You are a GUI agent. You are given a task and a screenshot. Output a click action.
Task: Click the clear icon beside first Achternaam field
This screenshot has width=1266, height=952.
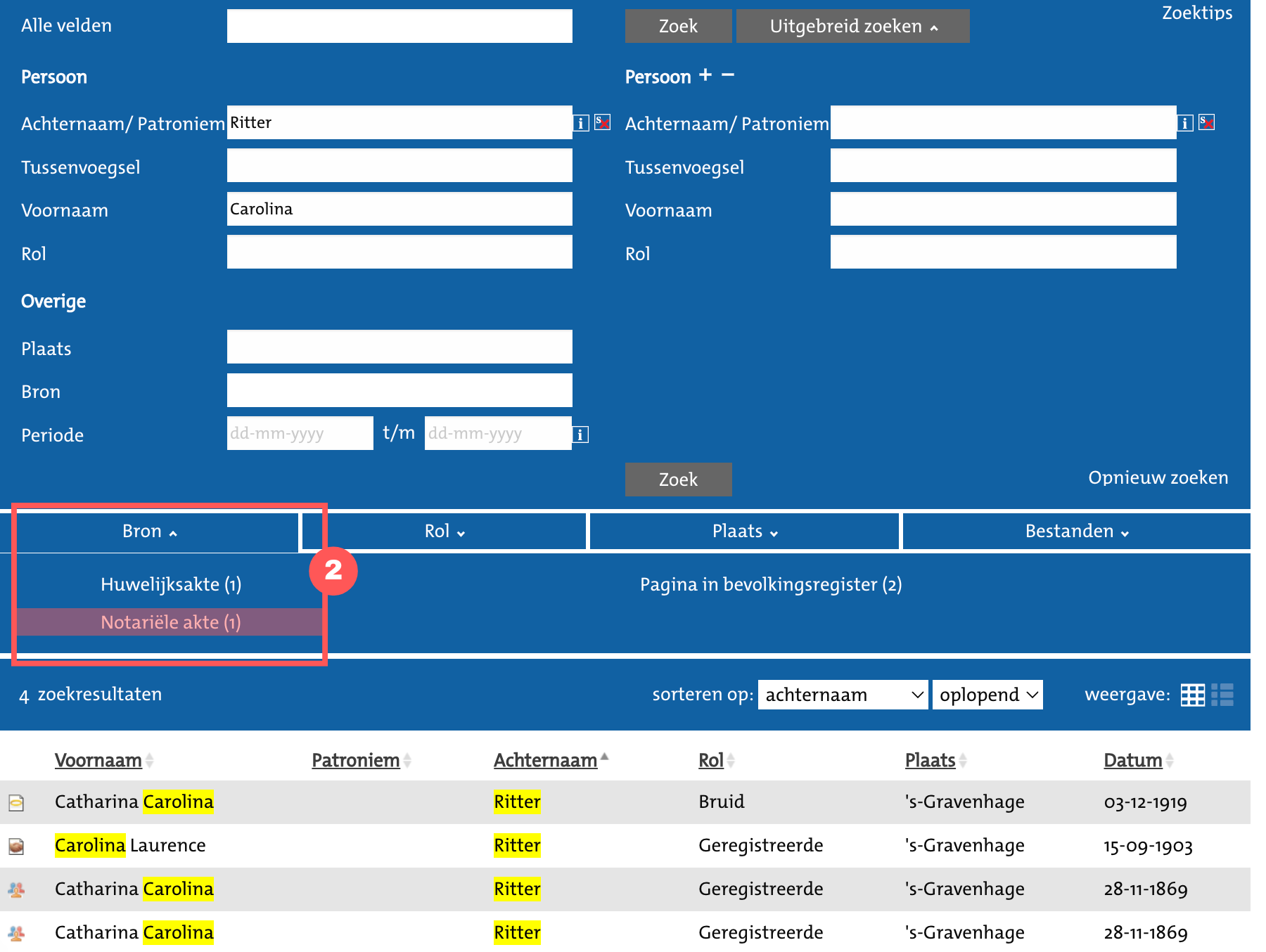[602, 123]
